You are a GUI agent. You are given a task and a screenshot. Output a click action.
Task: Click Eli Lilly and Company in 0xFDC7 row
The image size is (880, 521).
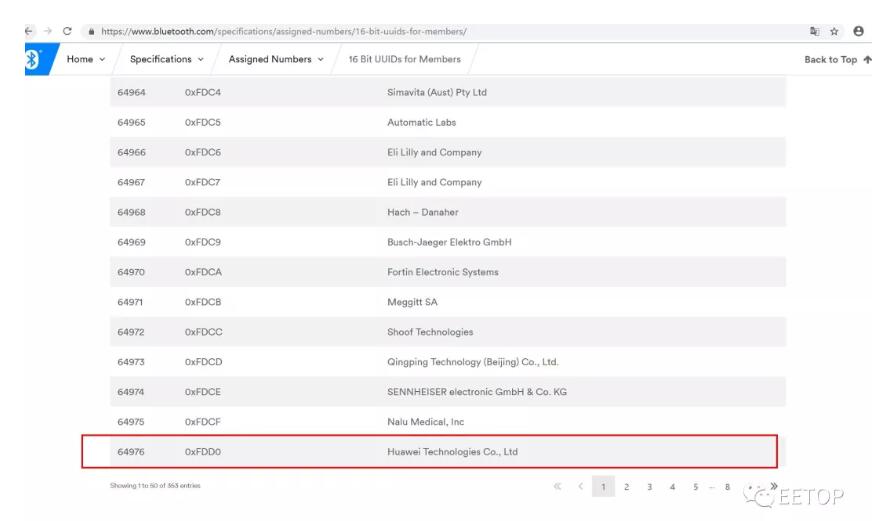434,182
